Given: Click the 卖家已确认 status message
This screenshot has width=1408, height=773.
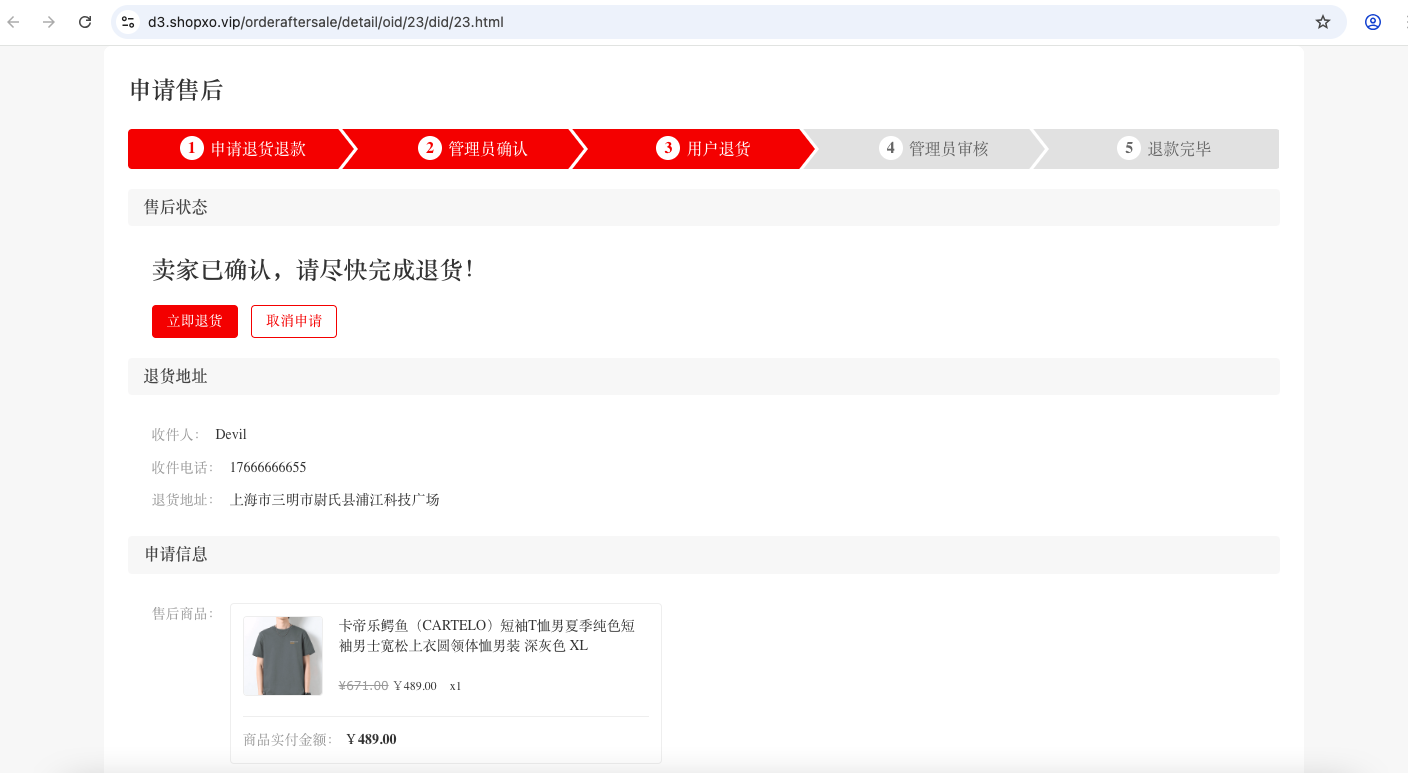Looking at the screenshot, I should (x=312, y=269).
